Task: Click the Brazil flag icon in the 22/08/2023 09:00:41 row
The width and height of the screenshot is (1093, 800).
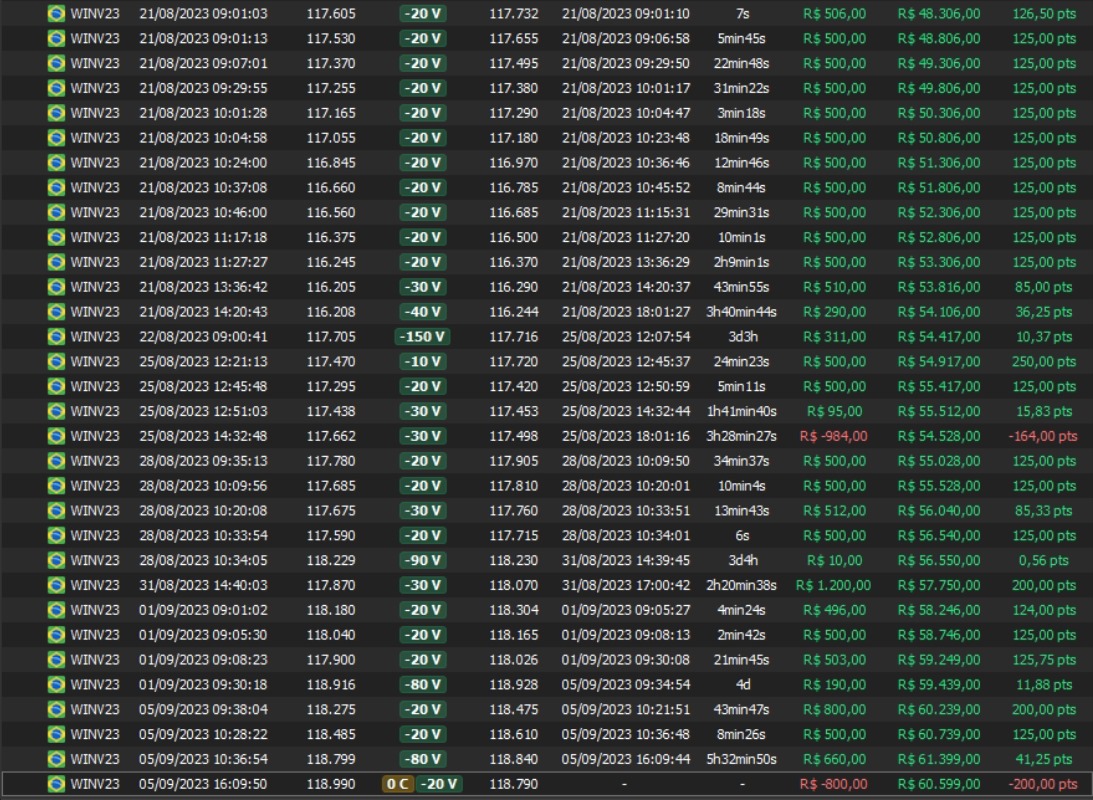Action: (56, 337)
